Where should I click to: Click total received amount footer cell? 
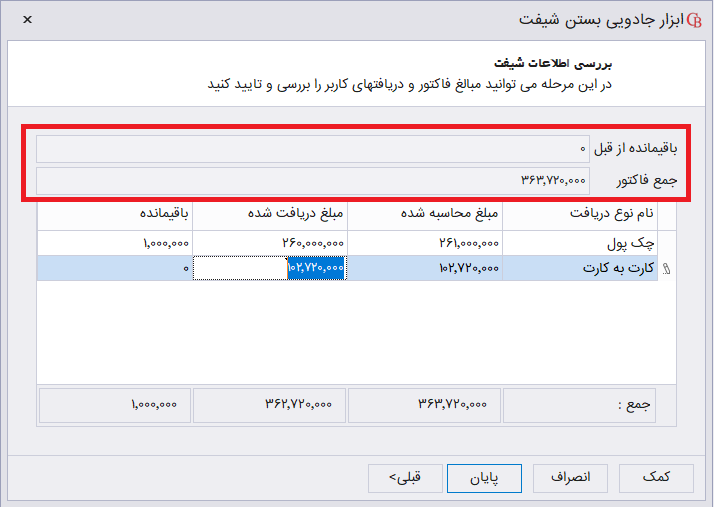pyautogui.click(x=270, y=404)
